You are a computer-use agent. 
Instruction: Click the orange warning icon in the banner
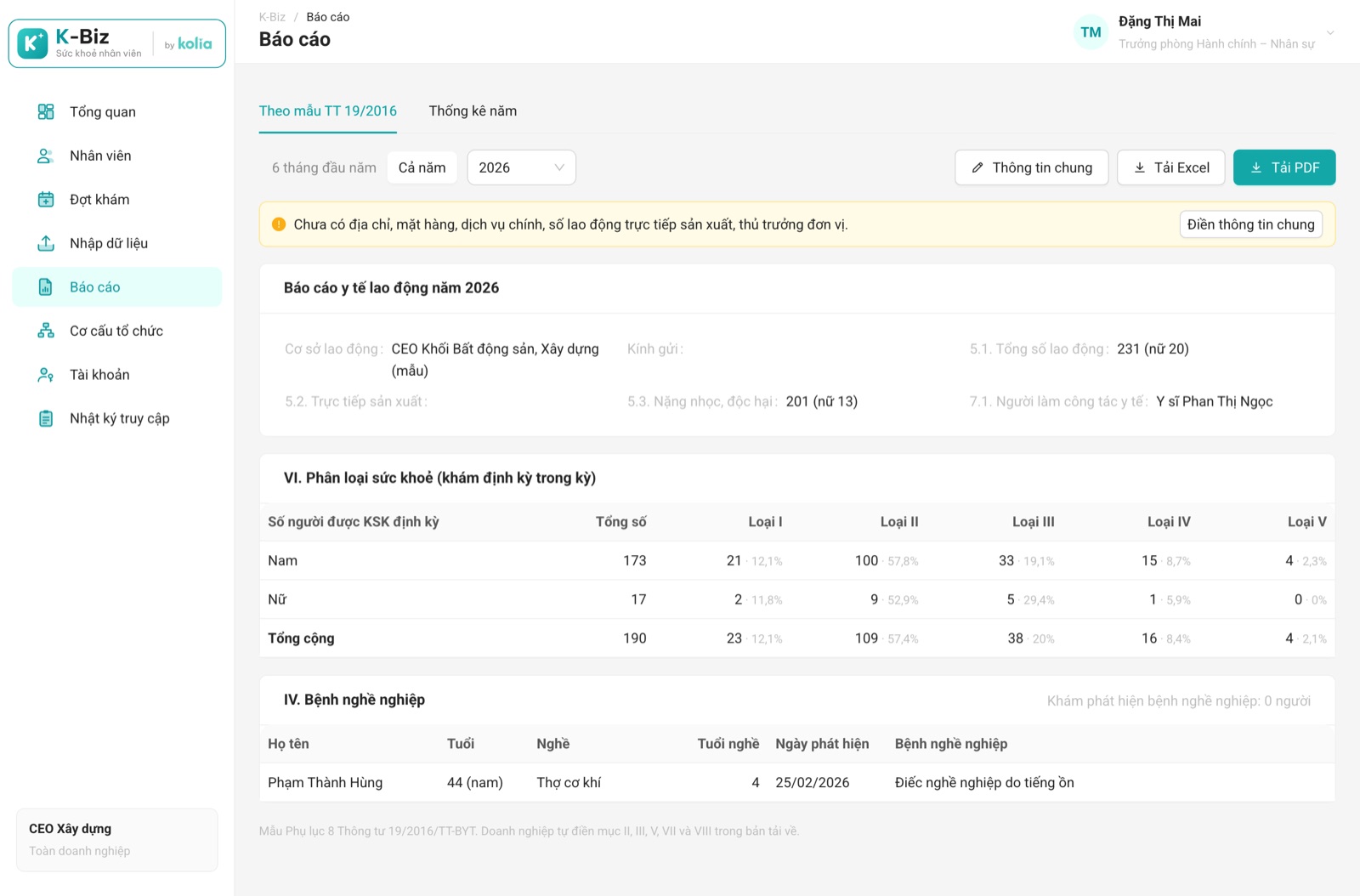pyautogui.click(x=279, y=224)
